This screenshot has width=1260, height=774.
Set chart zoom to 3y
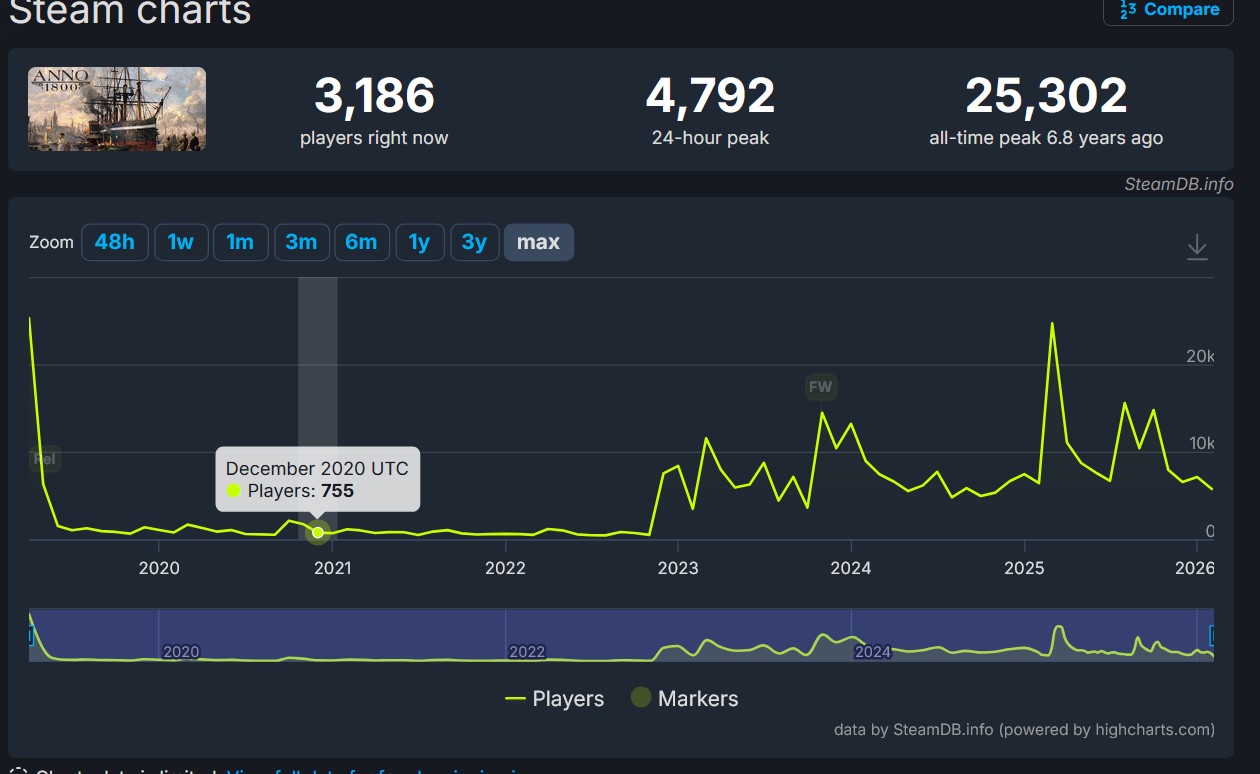click(474, 242)
